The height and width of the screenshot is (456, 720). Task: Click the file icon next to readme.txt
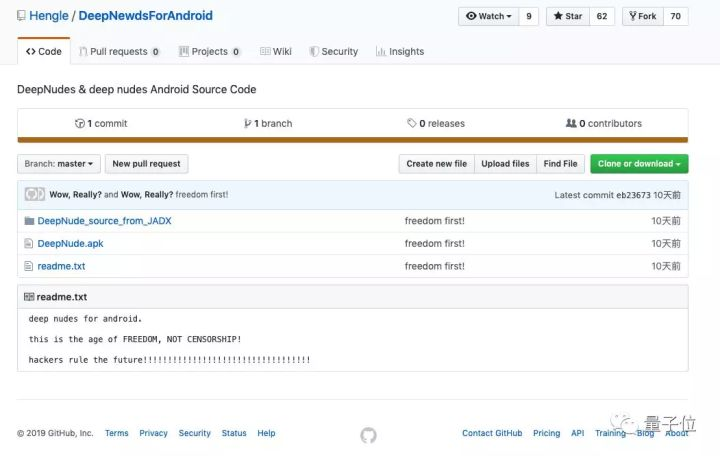click(x=29, y=266)
